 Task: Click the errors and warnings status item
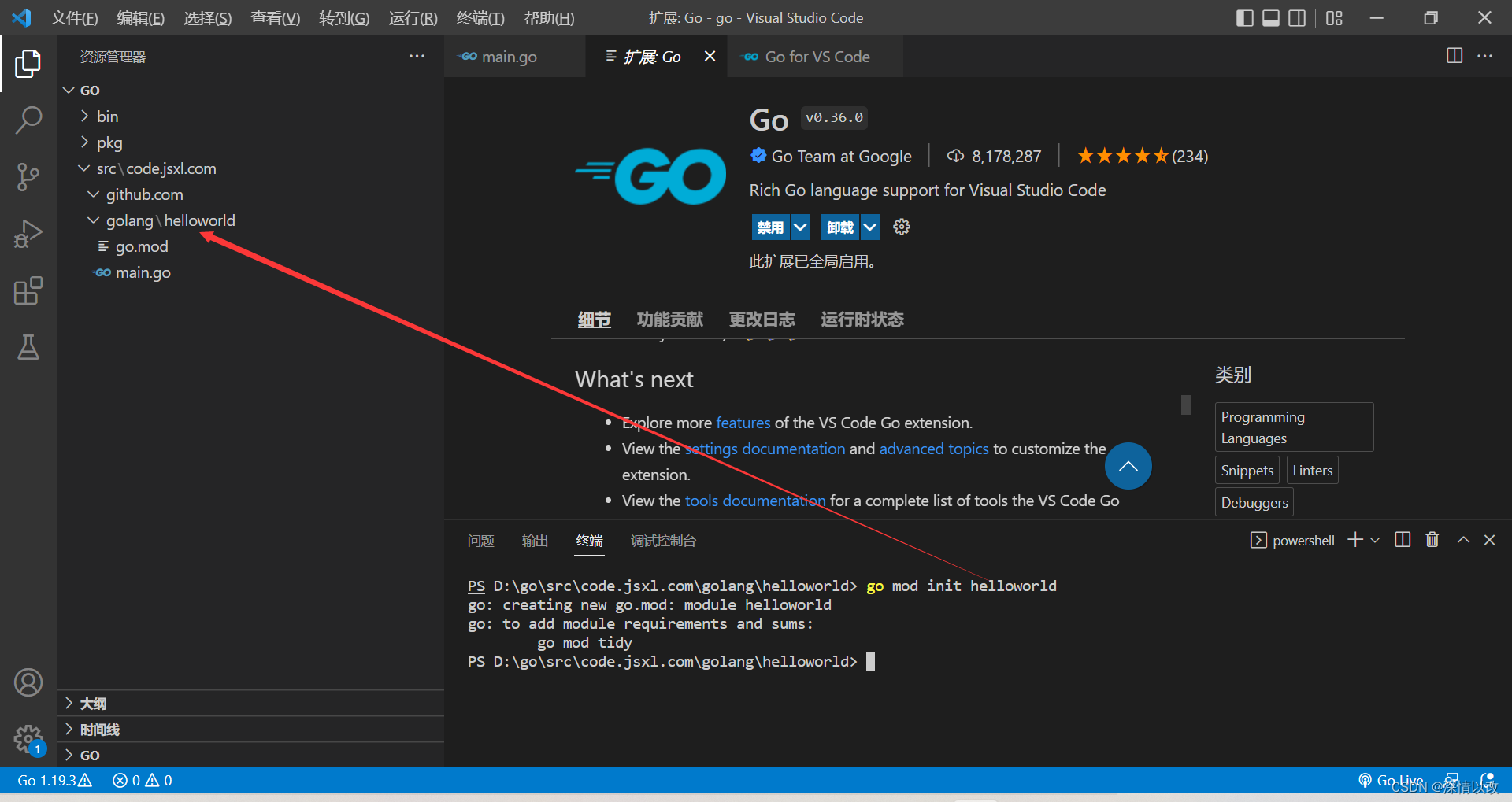(143, 781)
